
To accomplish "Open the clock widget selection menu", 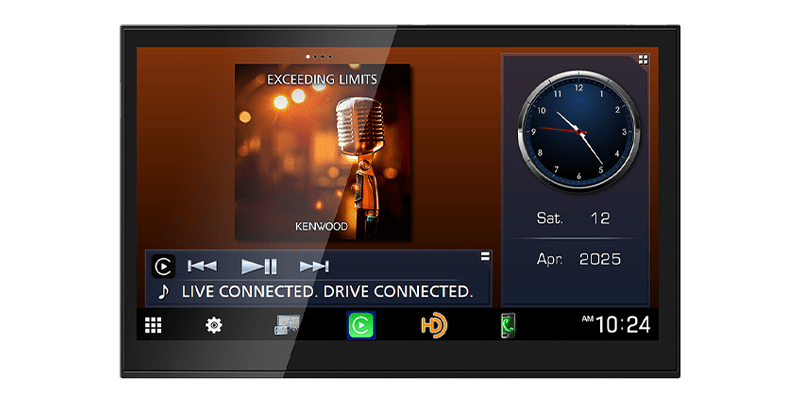I will (x=643, y=60).
